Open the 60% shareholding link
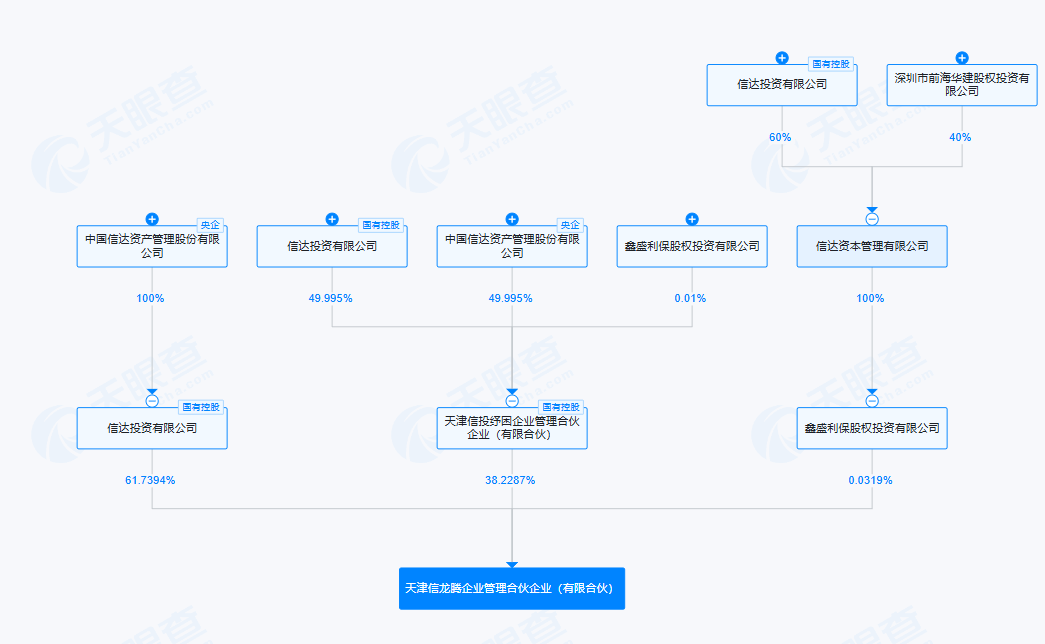Image resolution: width=1045 pixels, height=644 pixels. (781, 137)
